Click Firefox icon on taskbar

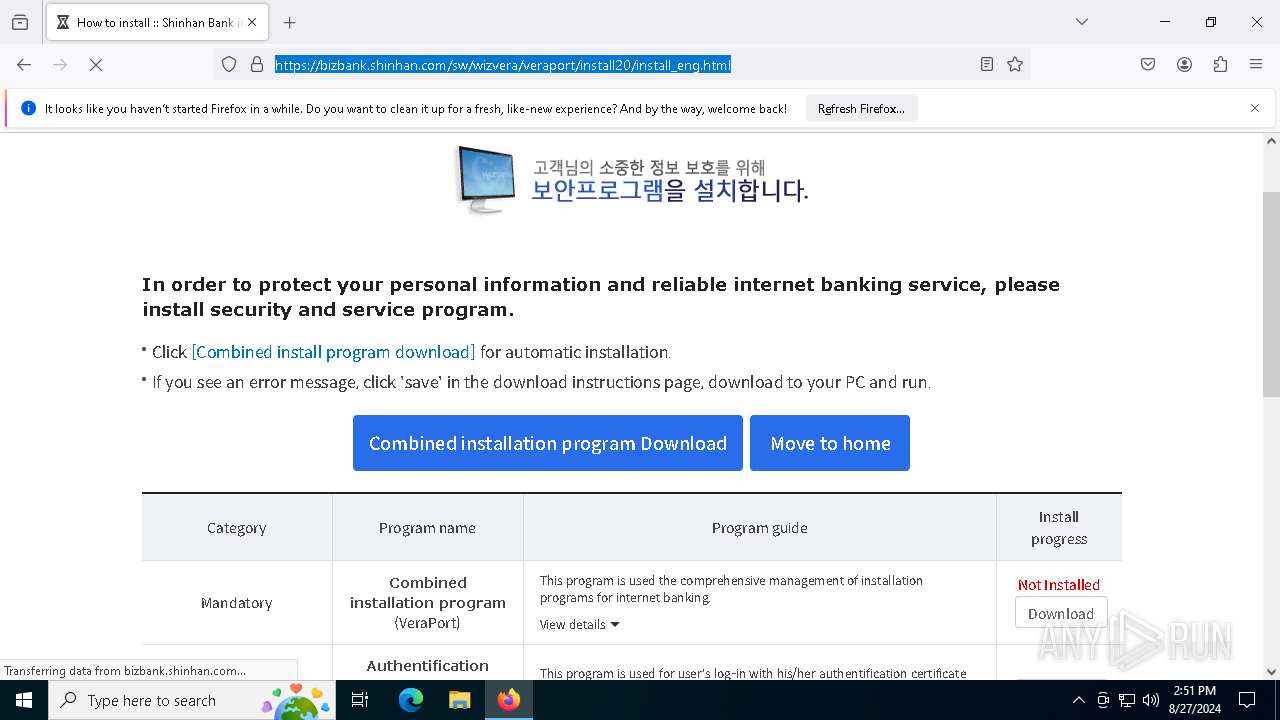coord(509,700)
